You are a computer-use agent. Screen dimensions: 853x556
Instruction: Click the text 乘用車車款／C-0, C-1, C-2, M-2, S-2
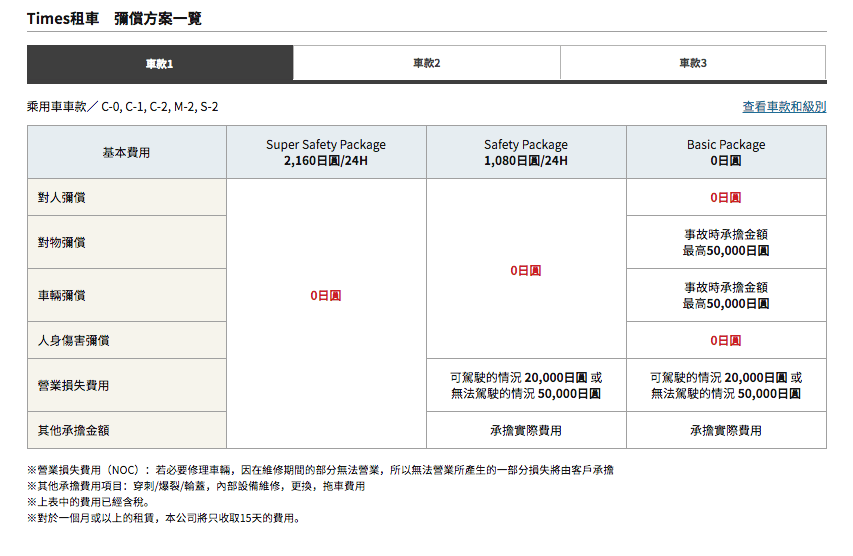122,107
